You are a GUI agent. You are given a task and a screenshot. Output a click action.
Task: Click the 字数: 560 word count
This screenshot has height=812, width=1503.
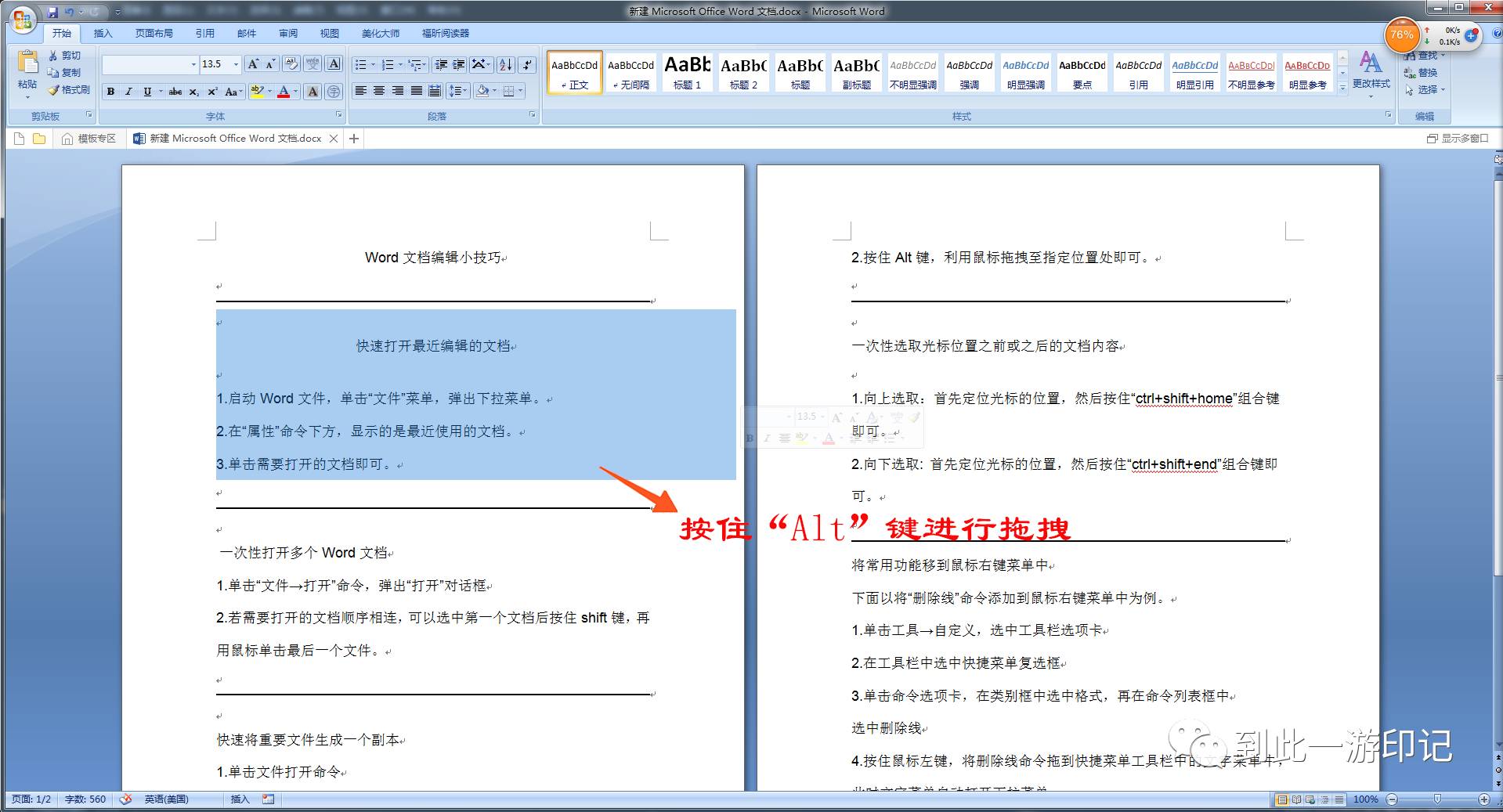(x=85, y=799)
